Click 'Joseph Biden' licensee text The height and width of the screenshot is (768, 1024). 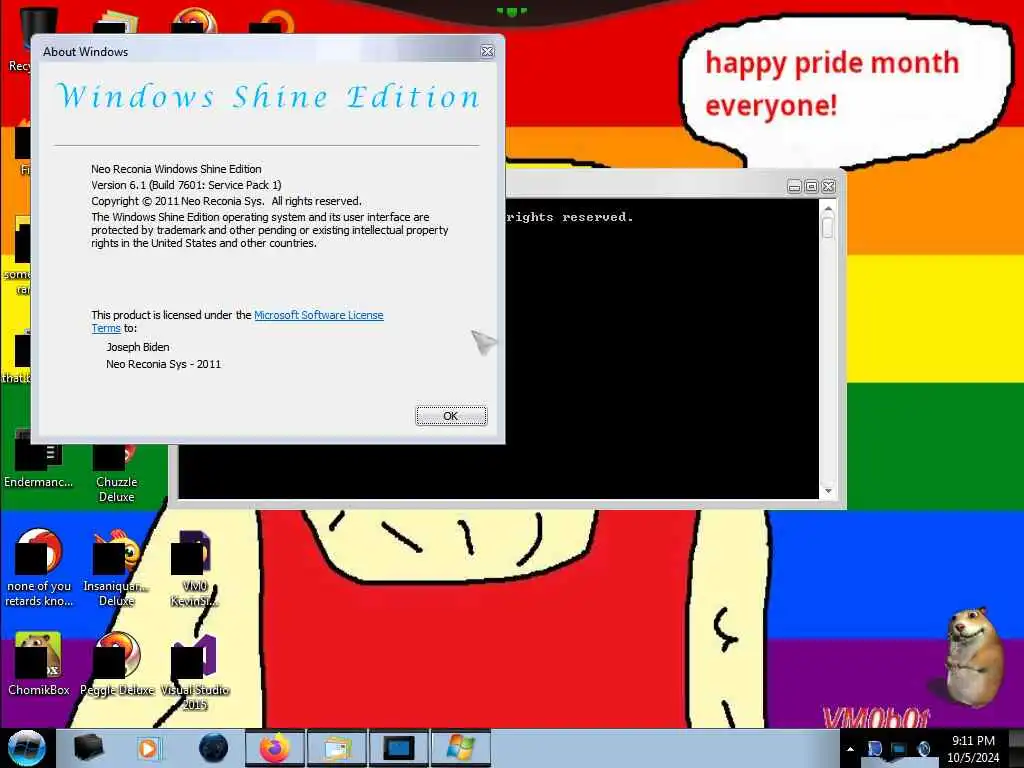tap(138, 347)
